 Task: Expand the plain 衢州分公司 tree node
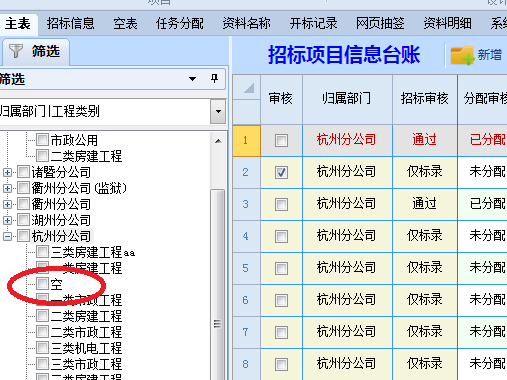click(x=7, y=204)
